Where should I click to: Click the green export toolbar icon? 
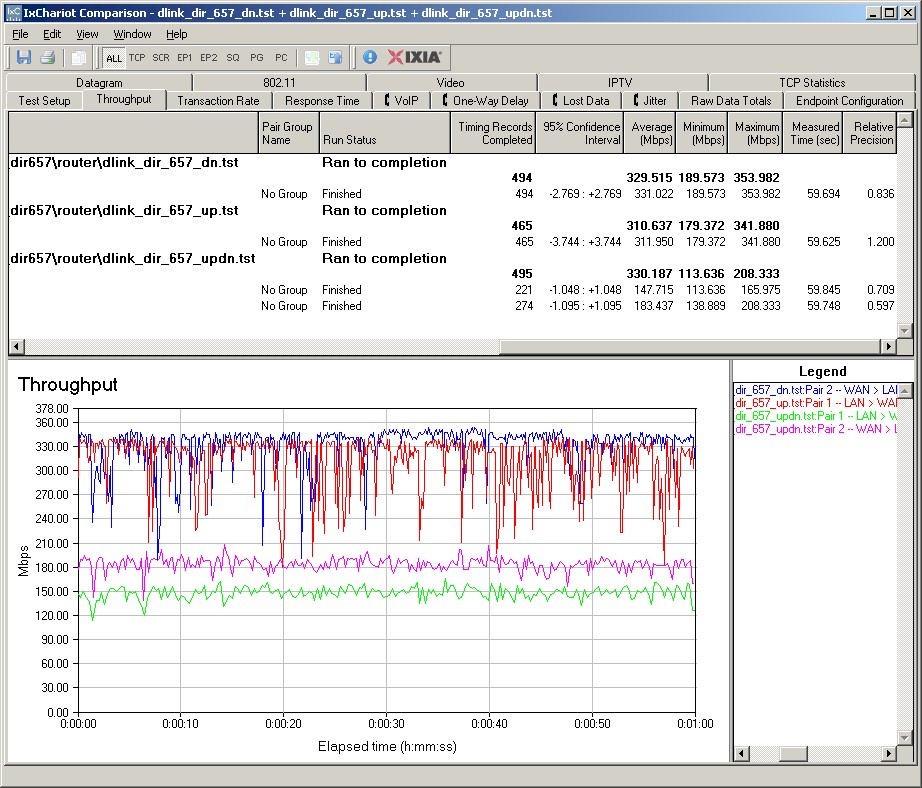tap(312, 57)
